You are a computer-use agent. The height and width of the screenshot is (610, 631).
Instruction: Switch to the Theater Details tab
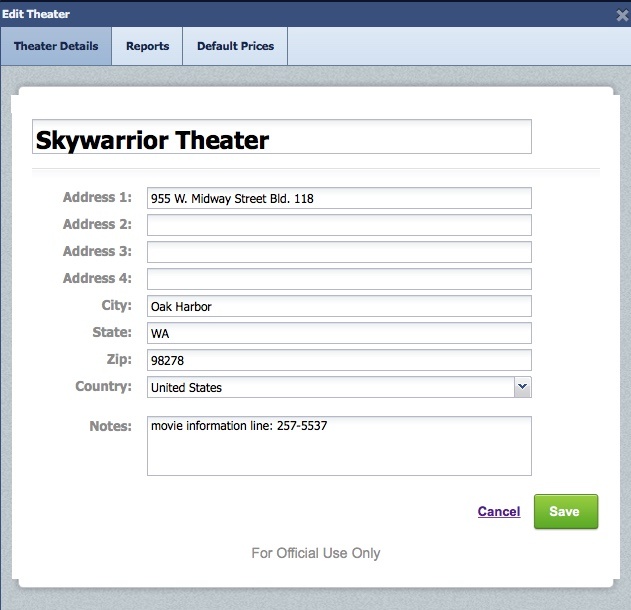click(x=56, y=46)
